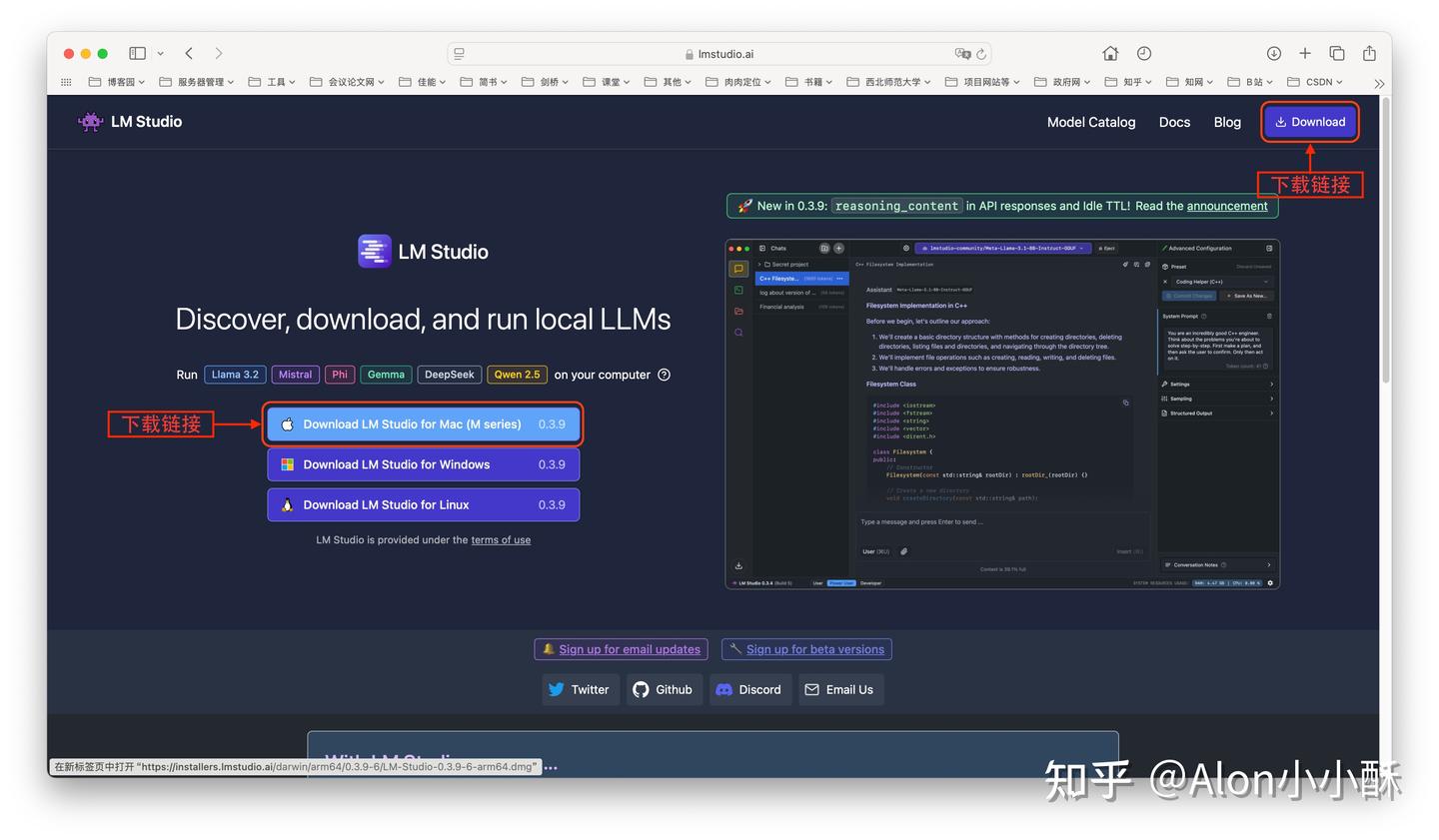Image resolution: width=1439 pixels, height=840 pixels.
Task: Open a new tab with the plus icon
Action: click(1305, 53)
